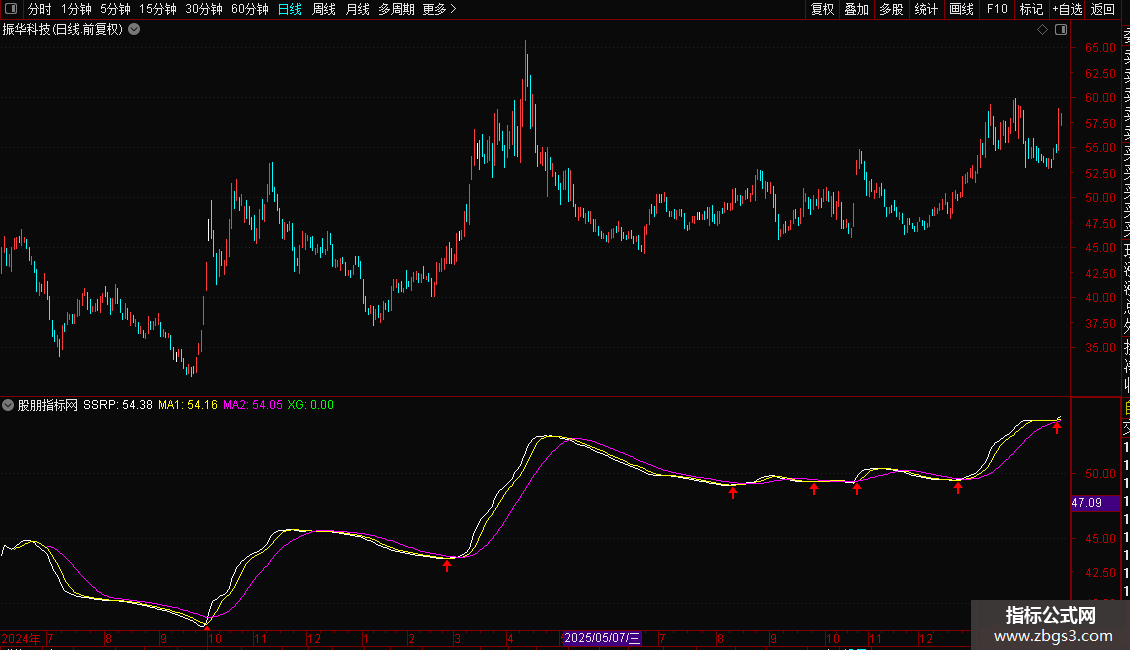Switch to 周线 weekly chart
Image resolution: width=1130 pixels, height=650 pixels.
(324, 9)
